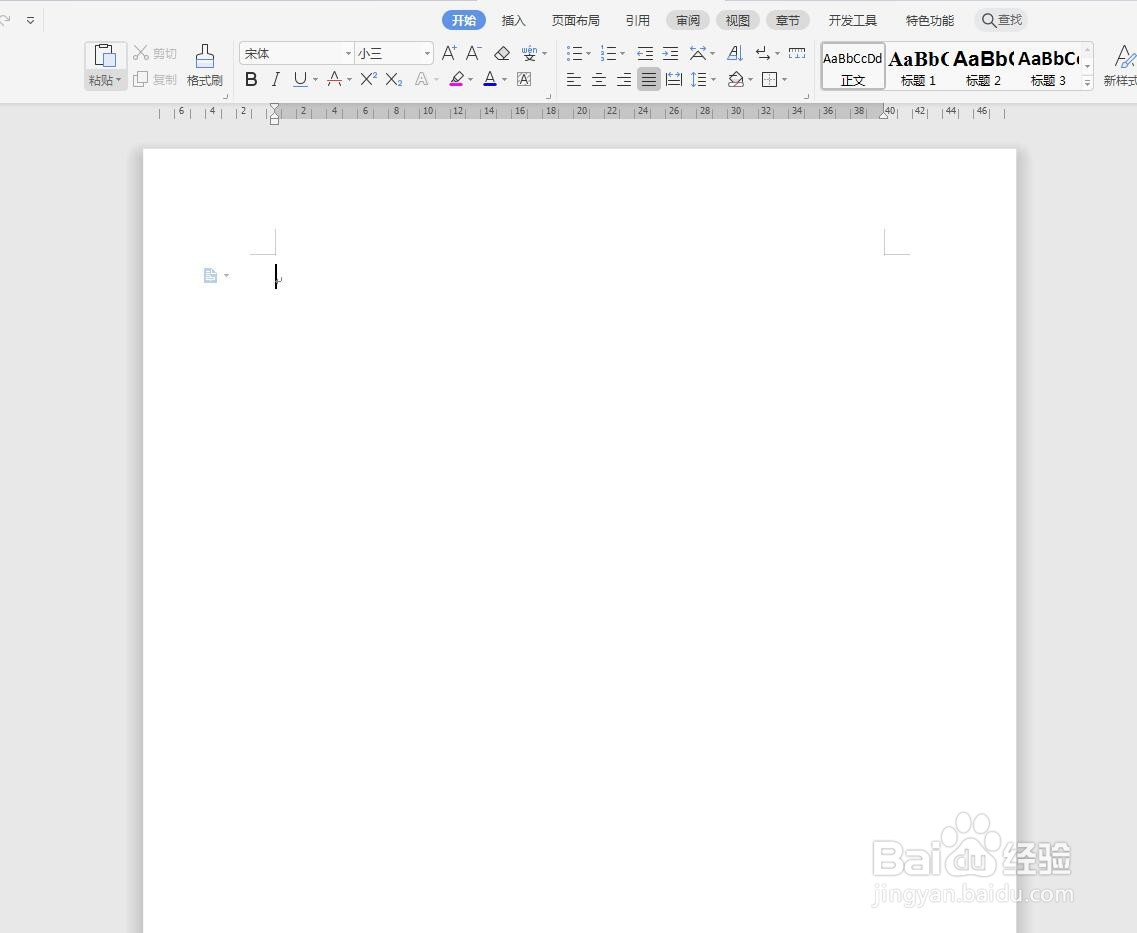This screenshot has height=933, width=1137.
Task: Apply the 标题 1 heading style
Action: [x=918, y=67]
